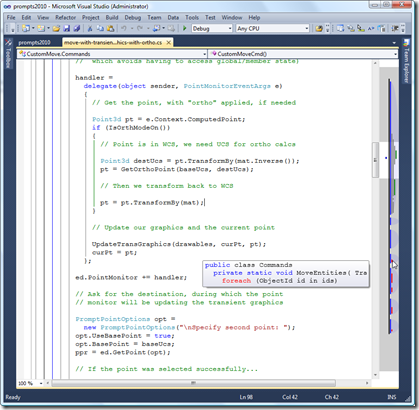Save the current file with the floppy icon
This screenshot has width=419, height=410.
point(66,29)
